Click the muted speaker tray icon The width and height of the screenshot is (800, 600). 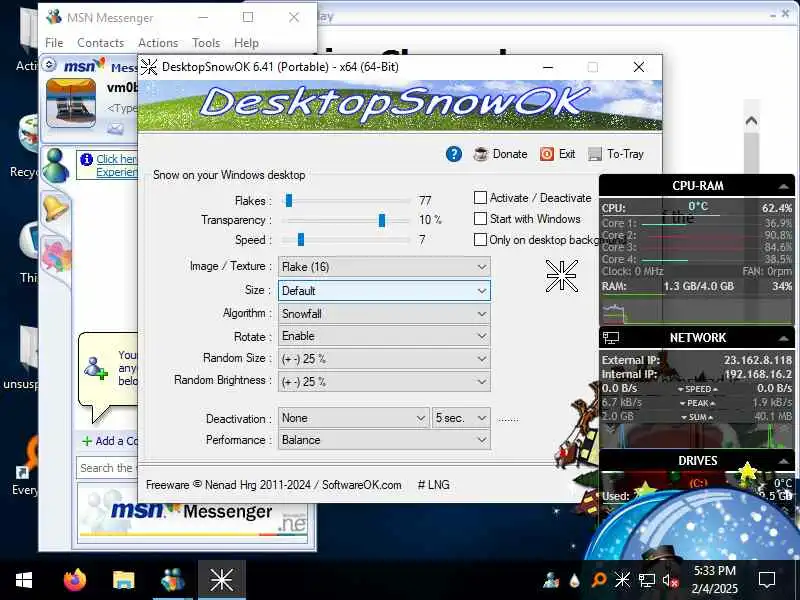(x=670, y=580)
